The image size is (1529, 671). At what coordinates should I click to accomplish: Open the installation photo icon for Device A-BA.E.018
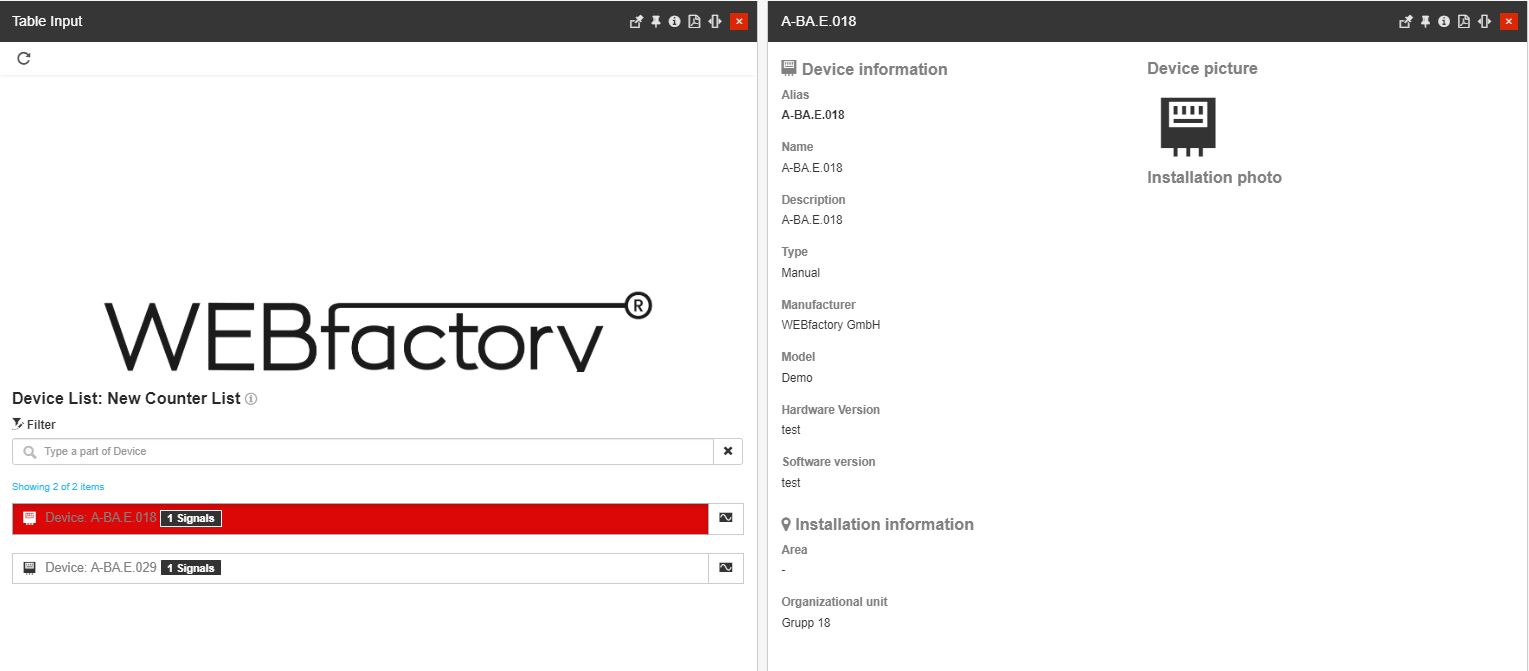click(x=726, y=519)
